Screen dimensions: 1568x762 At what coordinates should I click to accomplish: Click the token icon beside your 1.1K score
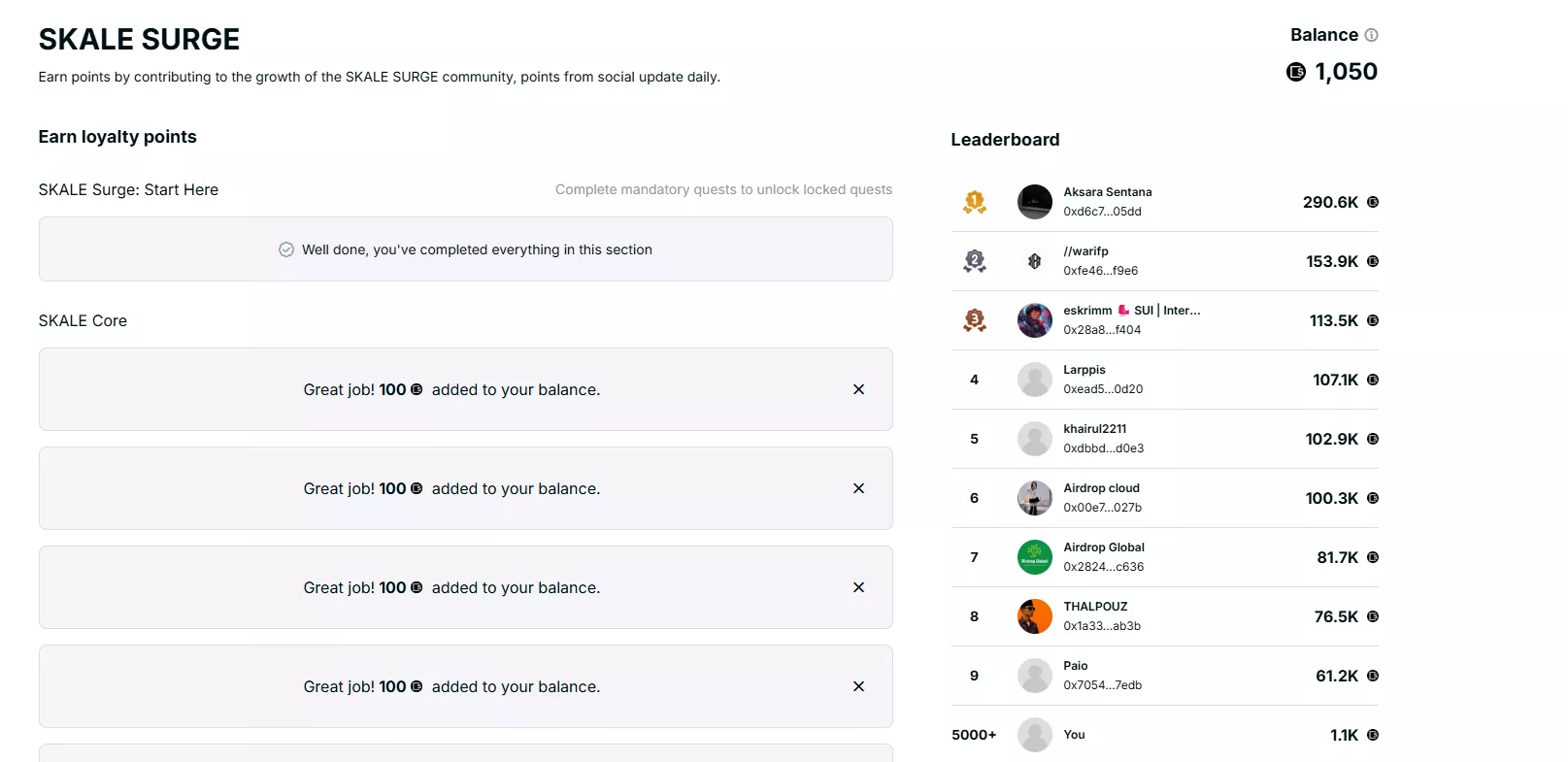pyautogui.click(x=1372, y=735)
